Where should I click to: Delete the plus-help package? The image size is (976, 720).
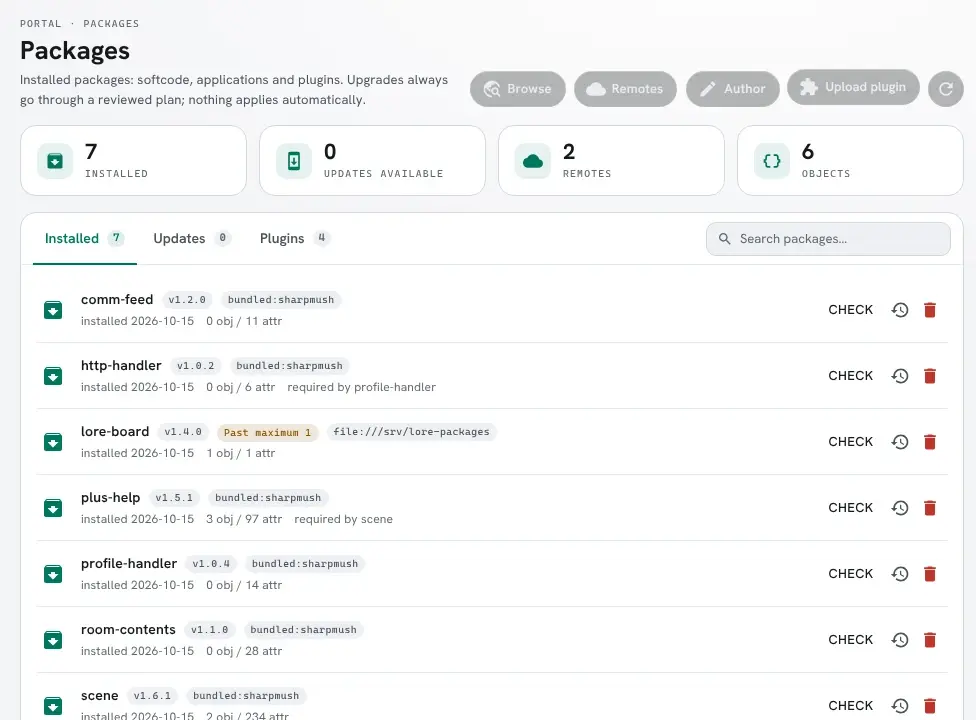click(930, 508)
